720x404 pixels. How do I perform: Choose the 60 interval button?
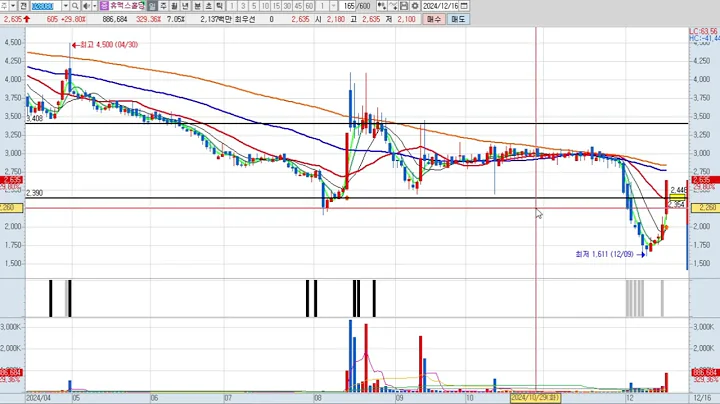[x=309, y=6]
